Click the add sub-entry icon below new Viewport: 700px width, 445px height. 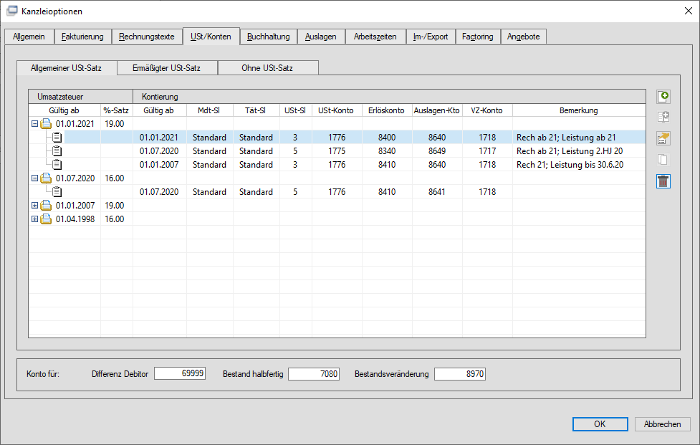tap(663, 117)
